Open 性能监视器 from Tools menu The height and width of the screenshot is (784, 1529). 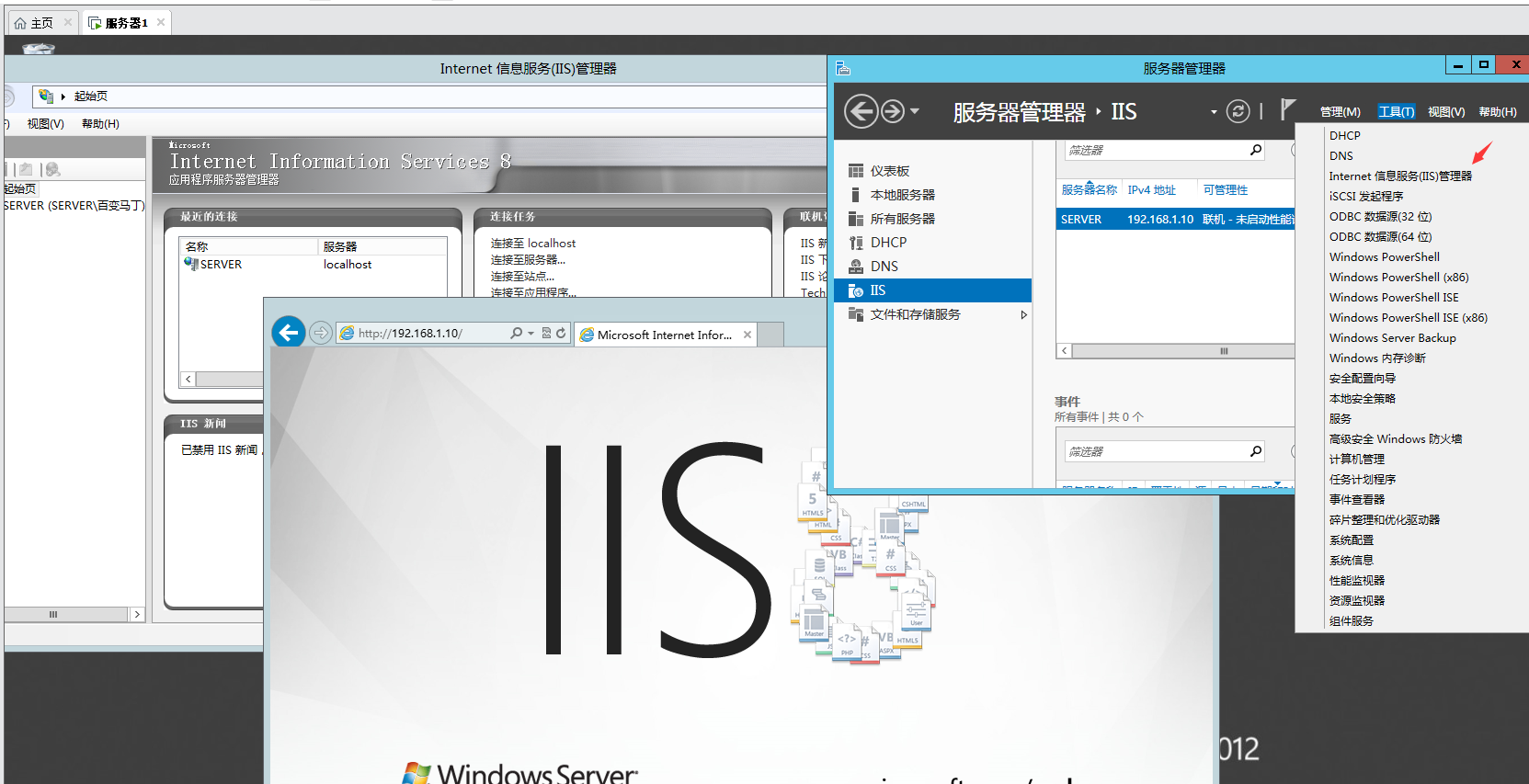pos(1356,580)
